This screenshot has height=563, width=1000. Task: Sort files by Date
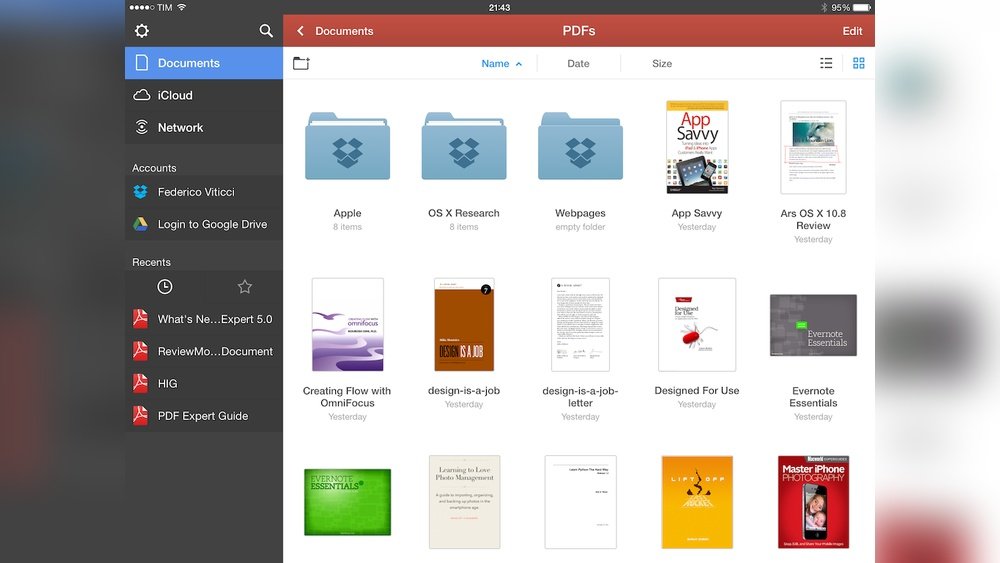point(578,63)
